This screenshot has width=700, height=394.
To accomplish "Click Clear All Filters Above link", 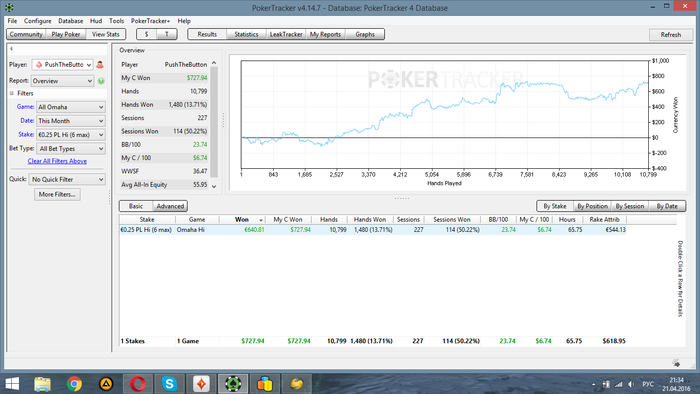I will click(x=57, y=161).
